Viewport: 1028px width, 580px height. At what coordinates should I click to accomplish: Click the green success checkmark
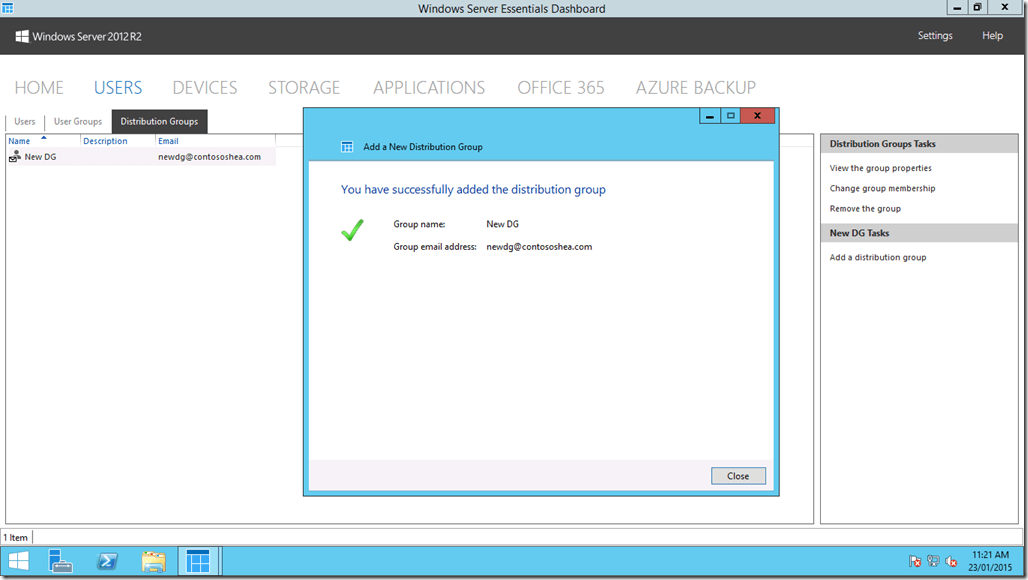click(353, 230)
